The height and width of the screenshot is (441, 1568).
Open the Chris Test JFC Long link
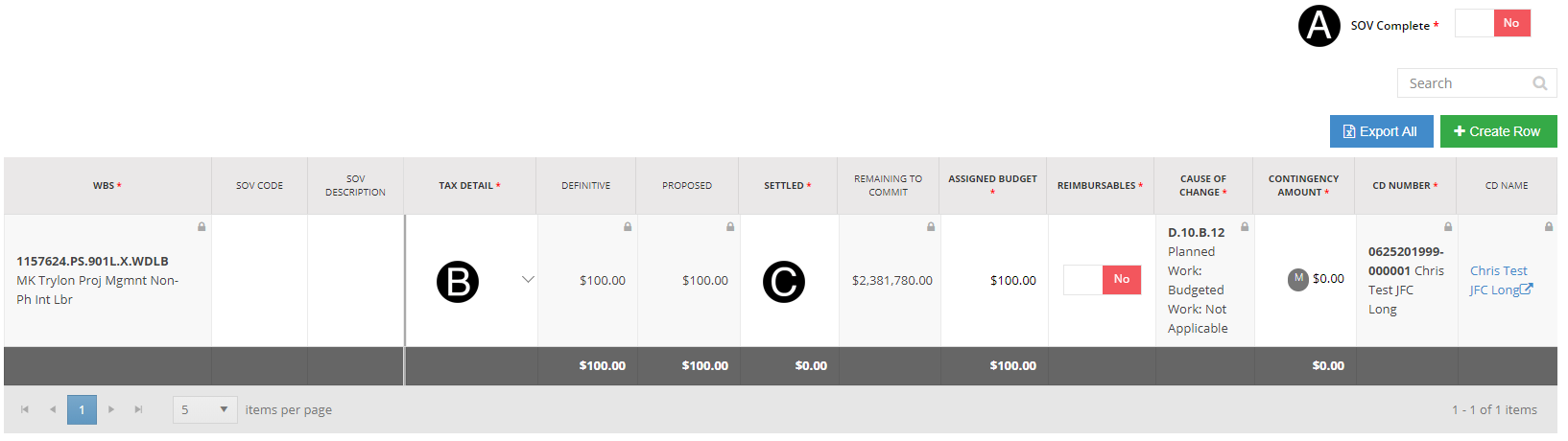(1497, 271)
